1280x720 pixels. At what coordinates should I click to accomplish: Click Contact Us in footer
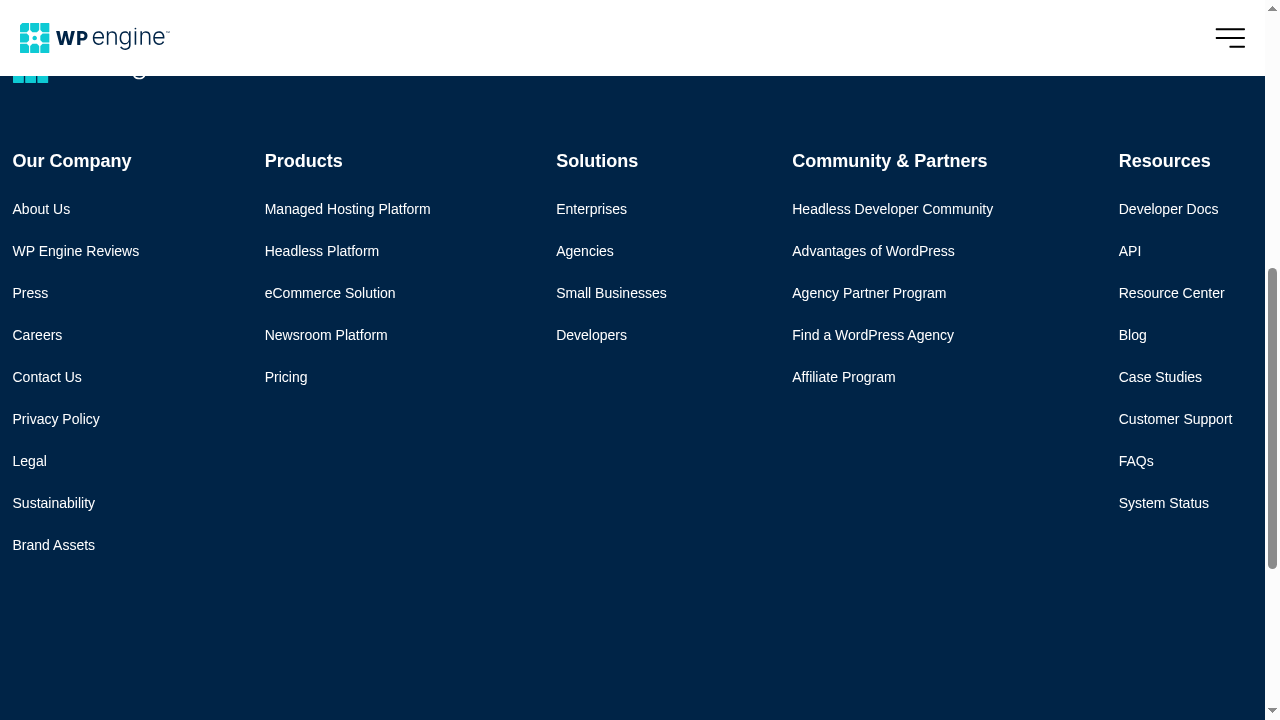47,377
